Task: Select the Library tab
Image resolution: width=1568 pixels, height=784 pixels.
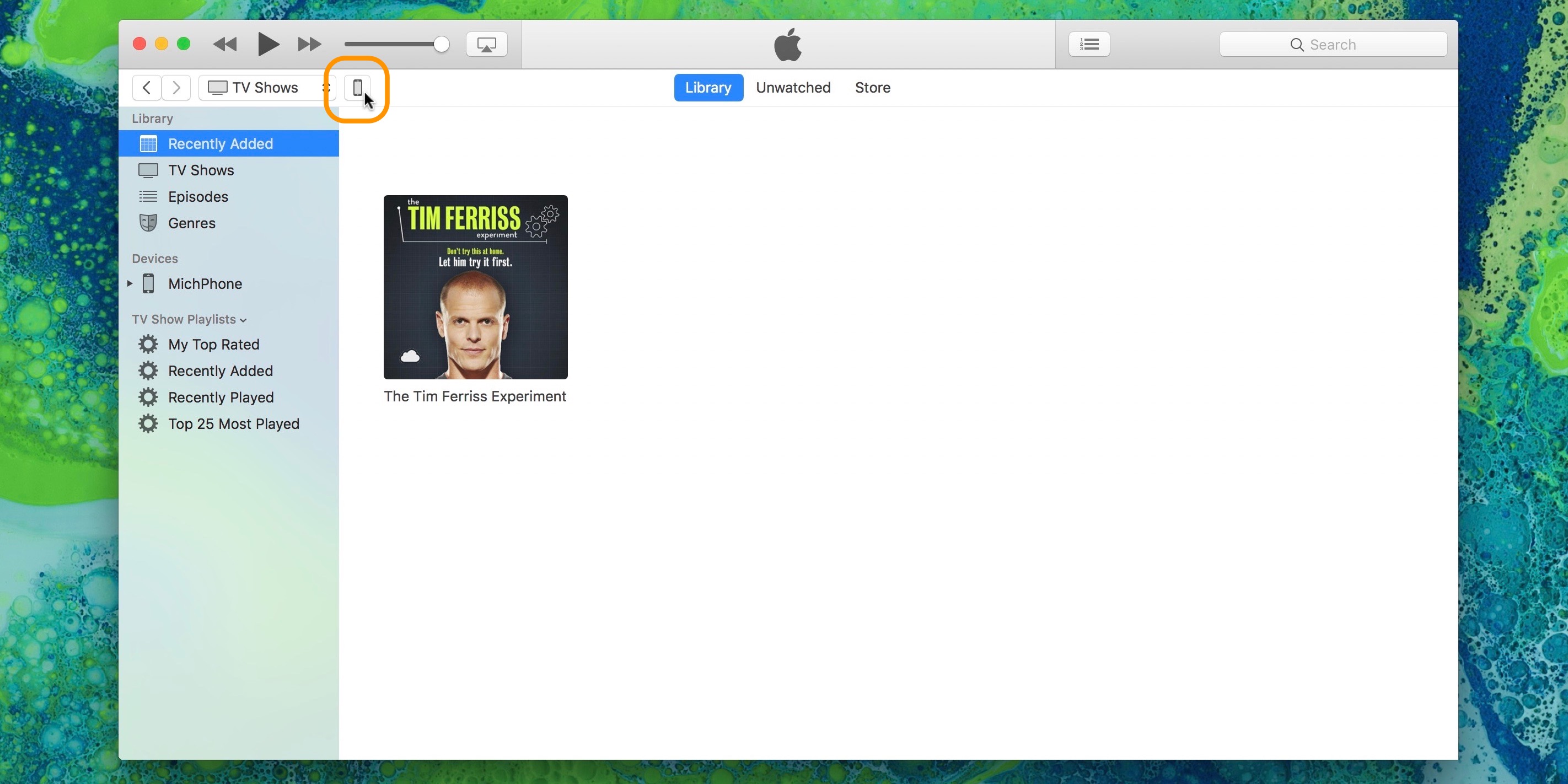Action: [708, 88]
